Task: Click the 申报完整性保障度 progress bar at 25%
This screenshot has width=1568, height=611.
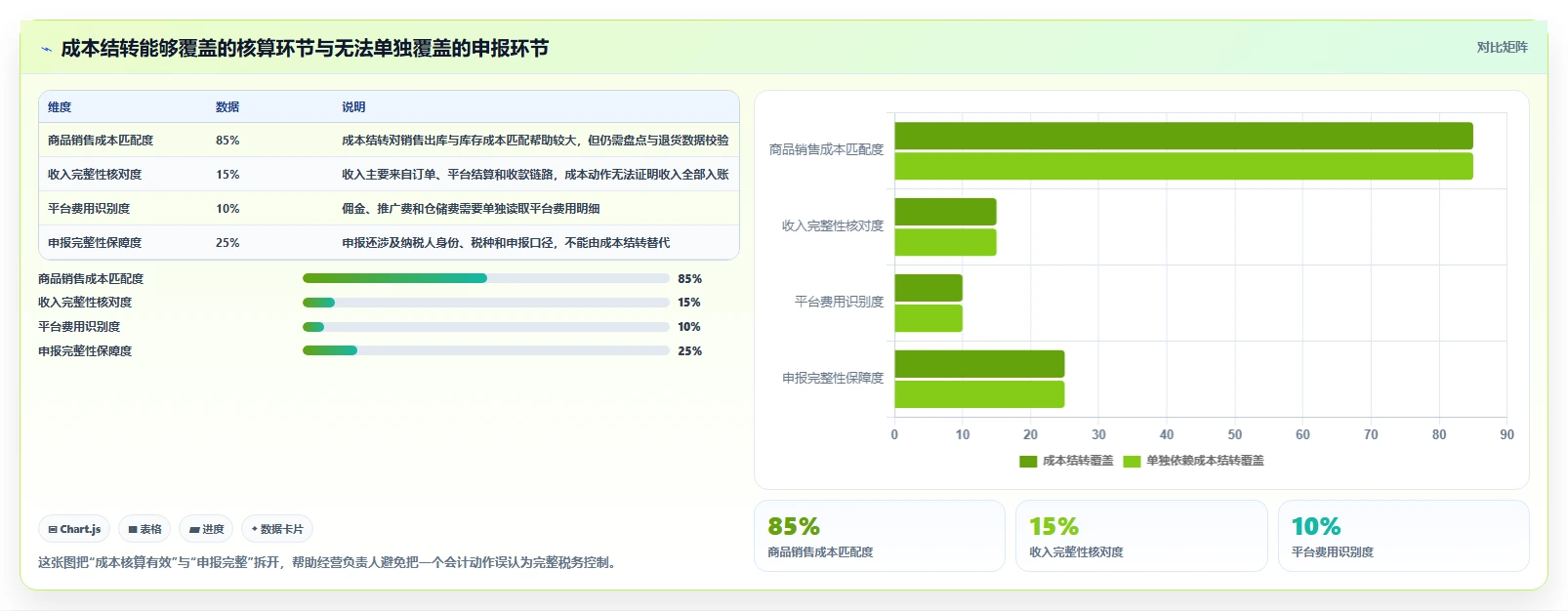Action: (x=486, y=350)
